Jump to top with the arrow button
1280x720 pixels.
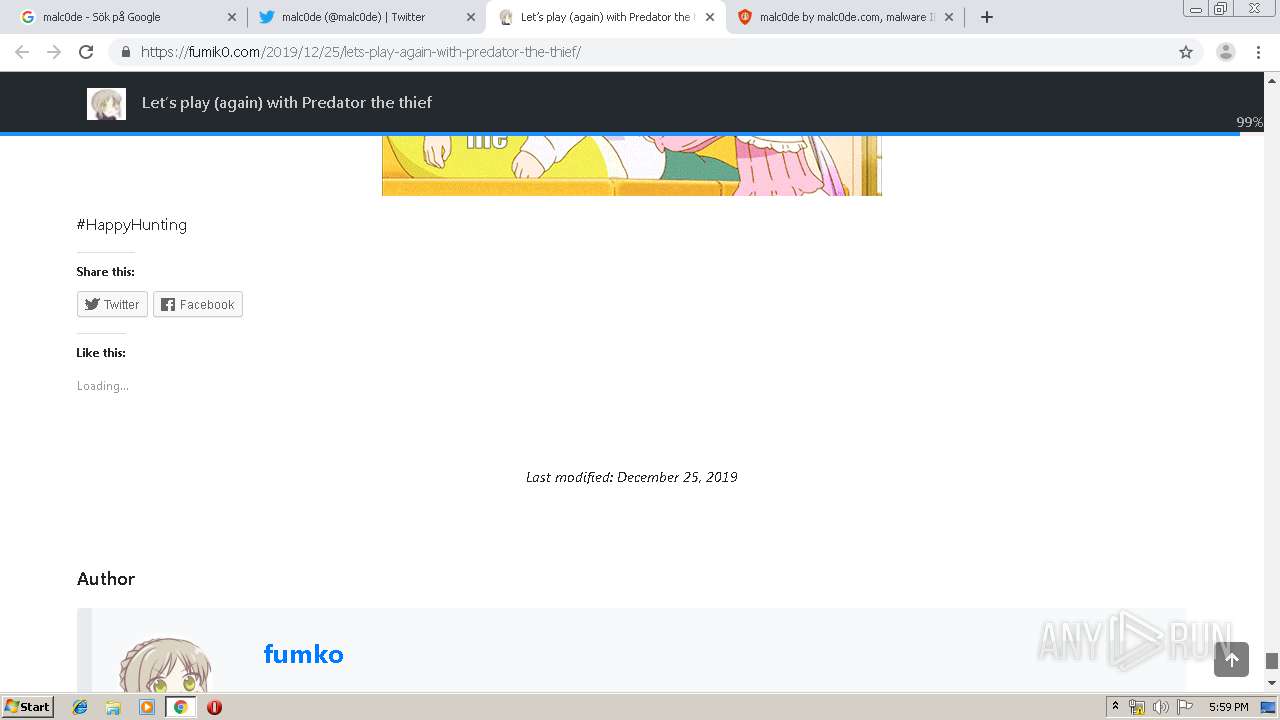pyautogui.click(x=1232, y=659)
